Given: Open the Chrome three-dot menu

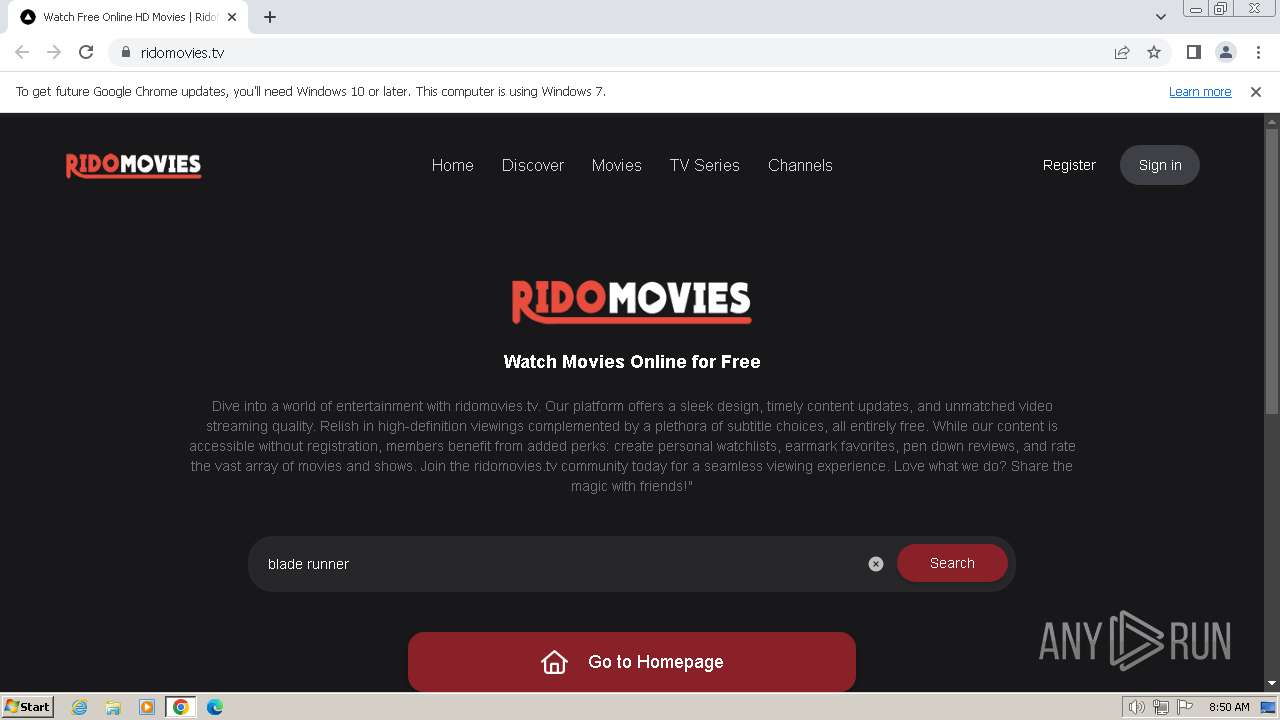Looking at the screenshot, I should coord(1258,52).
